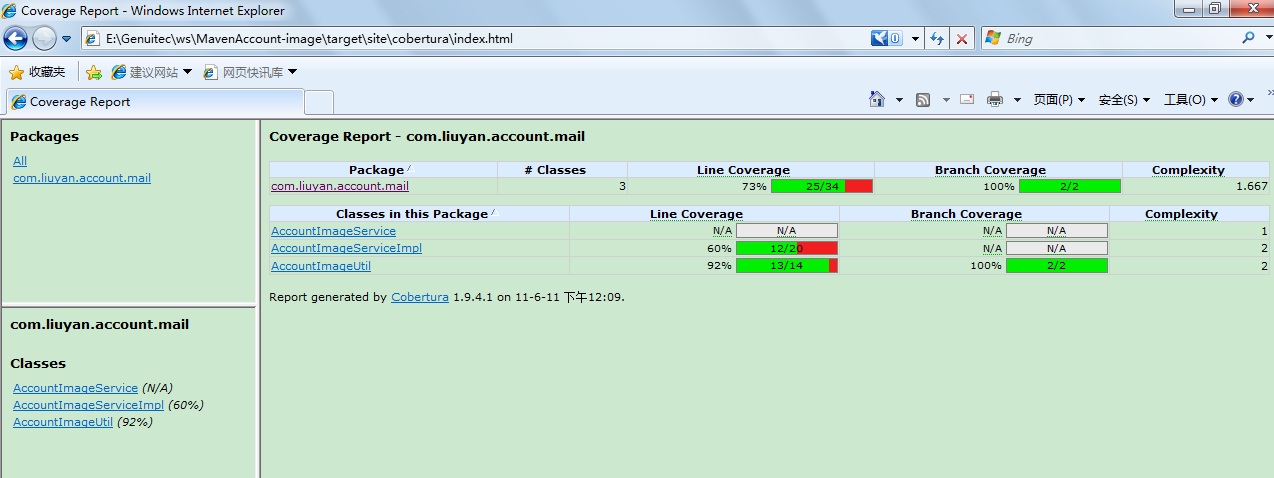
Task: Click the IE page icon in the address bar
Action: coord(93,39)
